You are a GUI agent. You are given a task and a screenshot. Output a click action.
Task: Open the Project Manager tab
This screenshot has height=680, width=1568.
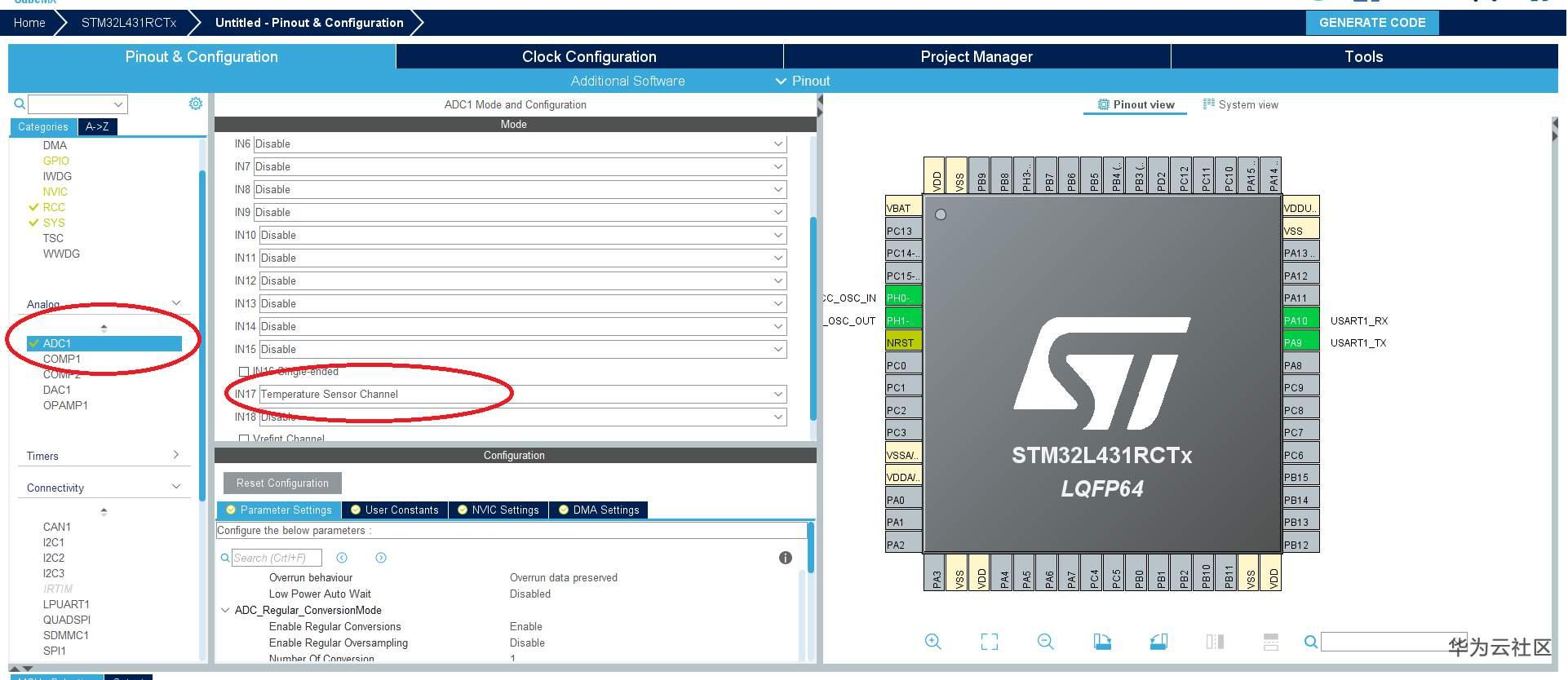(977, 56)
